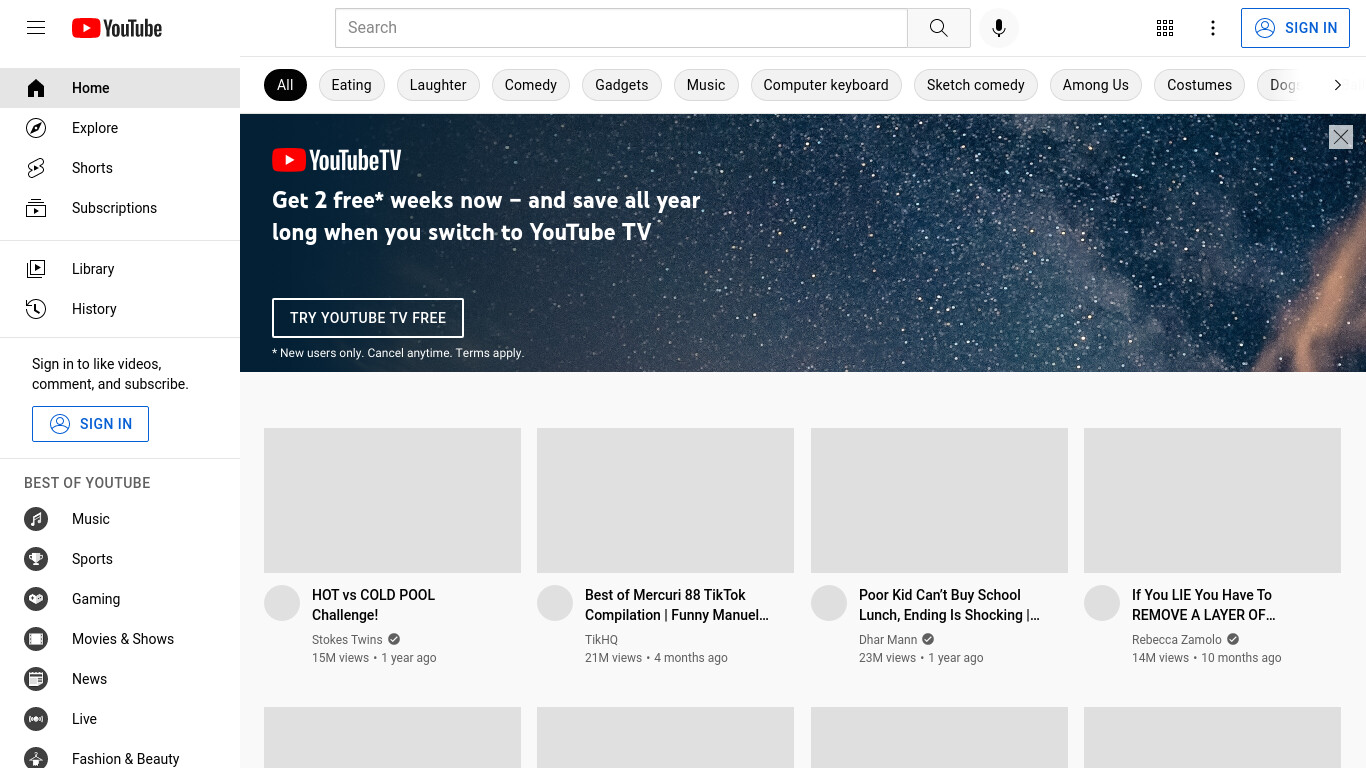The height and width of the screenshot is (768, 1366).
Task: Click the Shorts icon in the sidebar
Action: (x=36, y=168)
